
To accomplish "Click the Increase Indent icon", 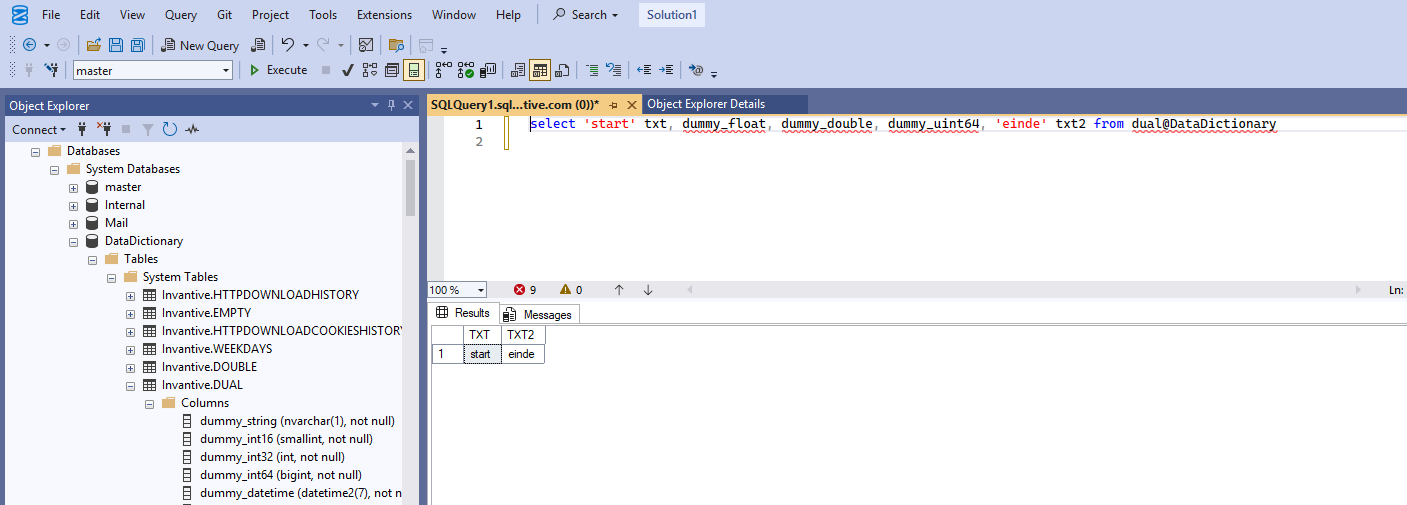I will [x=666, y=70].
